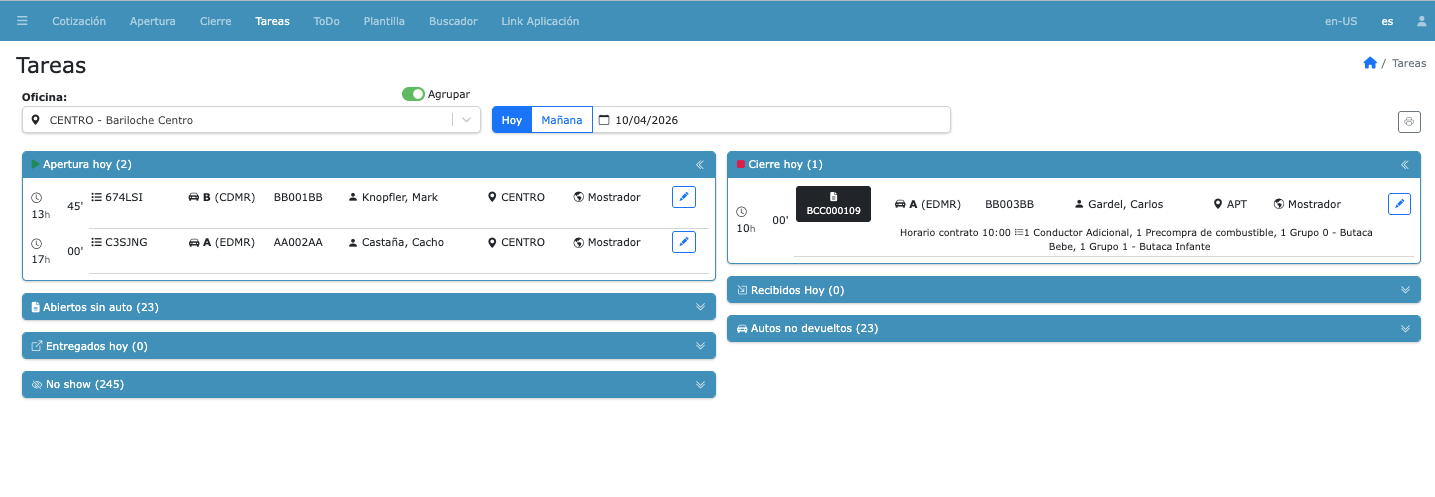Click the home breadcrumb icon
The height and width of the screenshot is (497, 1435).
pyautogui.click(x=1370, y=63)
